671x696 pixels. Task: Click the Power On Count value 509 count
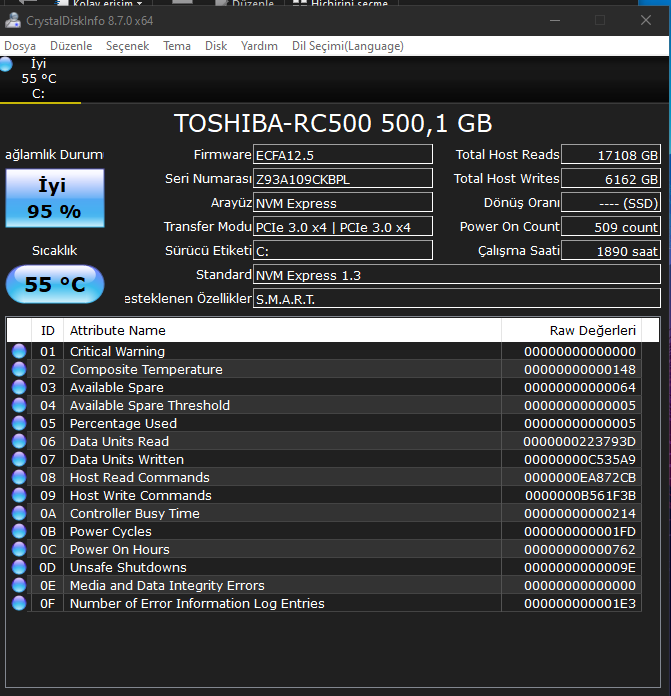coord(611,227)
